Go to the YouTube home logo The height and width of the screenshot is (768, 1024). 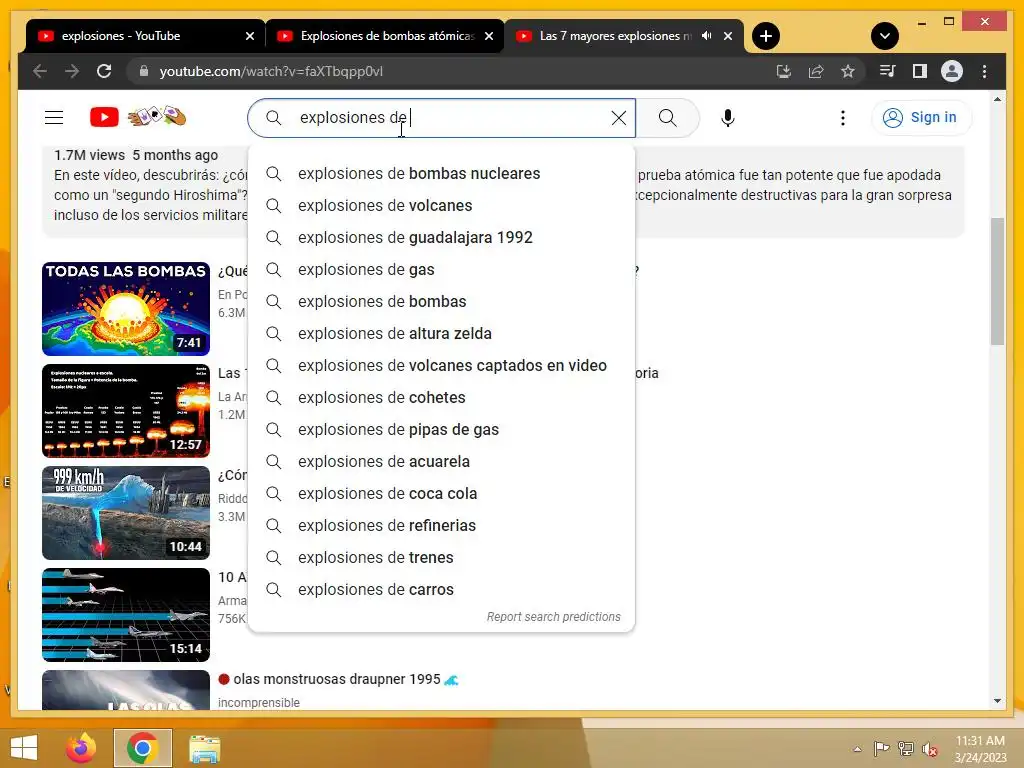pyautogui.click(x=104, y=118)
